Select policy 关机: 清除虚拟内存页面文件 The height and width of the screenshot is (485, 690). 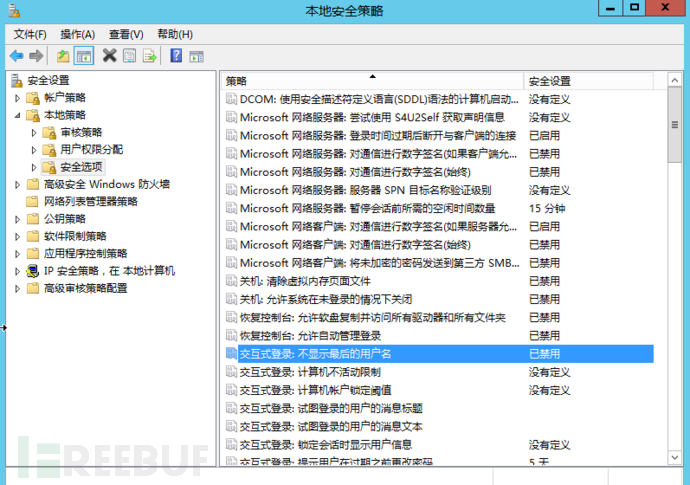305,281
